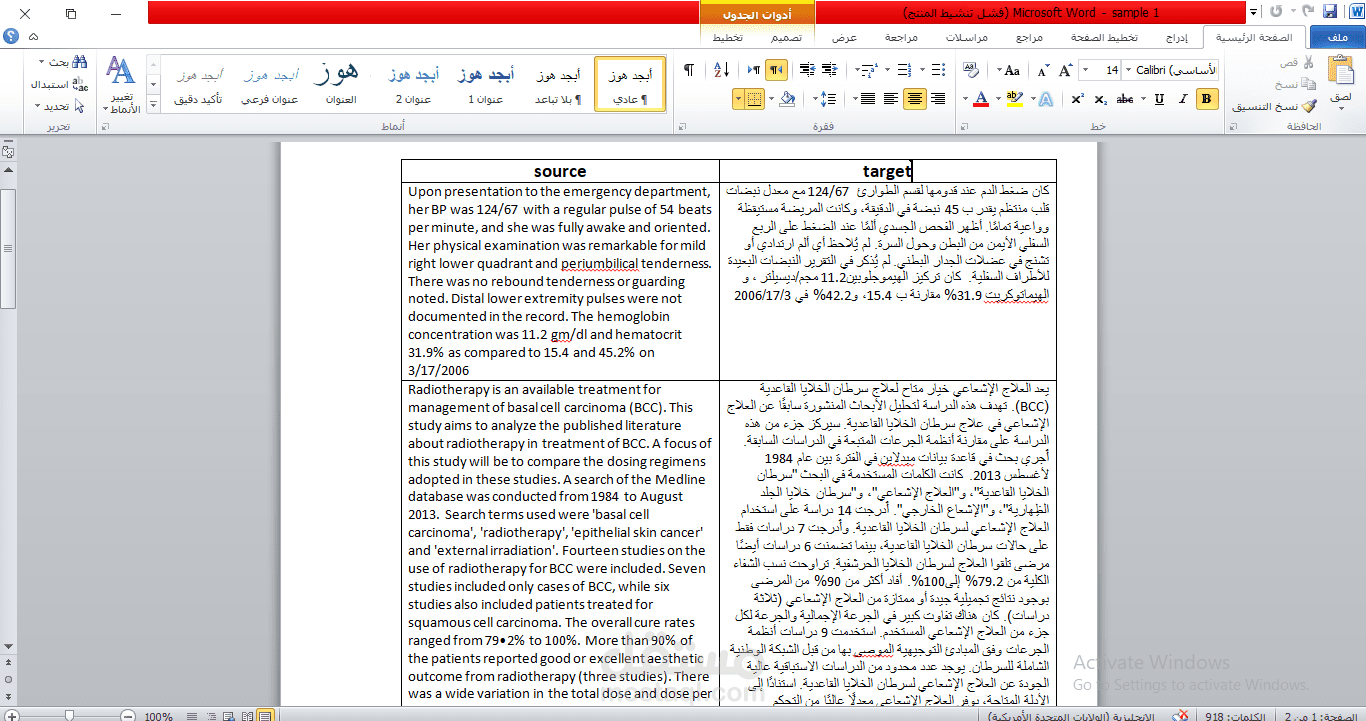Switch to the مراسلات (Mailings) tab

(967, 37)
